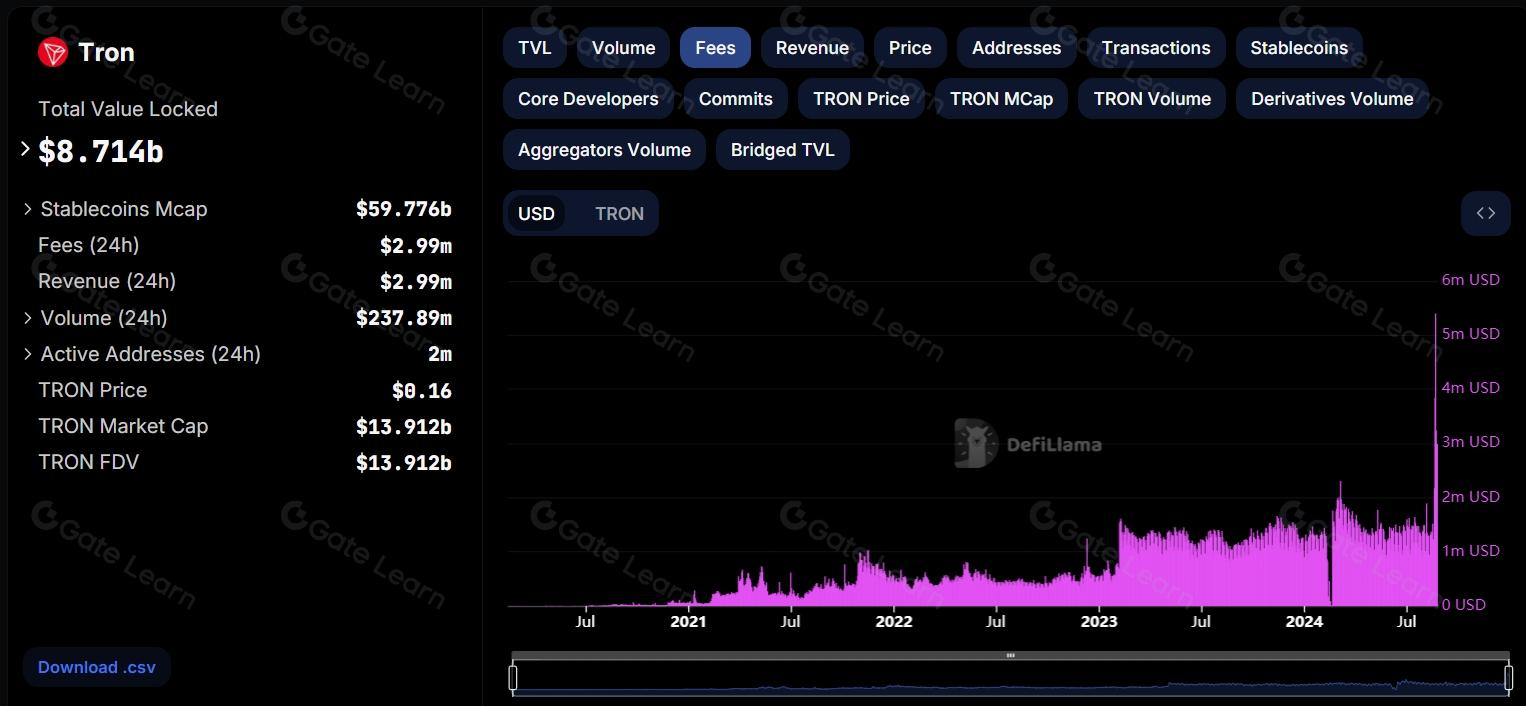Expand the Stablecoins Mcap row

pyautogui.click(x=28, y=210)
